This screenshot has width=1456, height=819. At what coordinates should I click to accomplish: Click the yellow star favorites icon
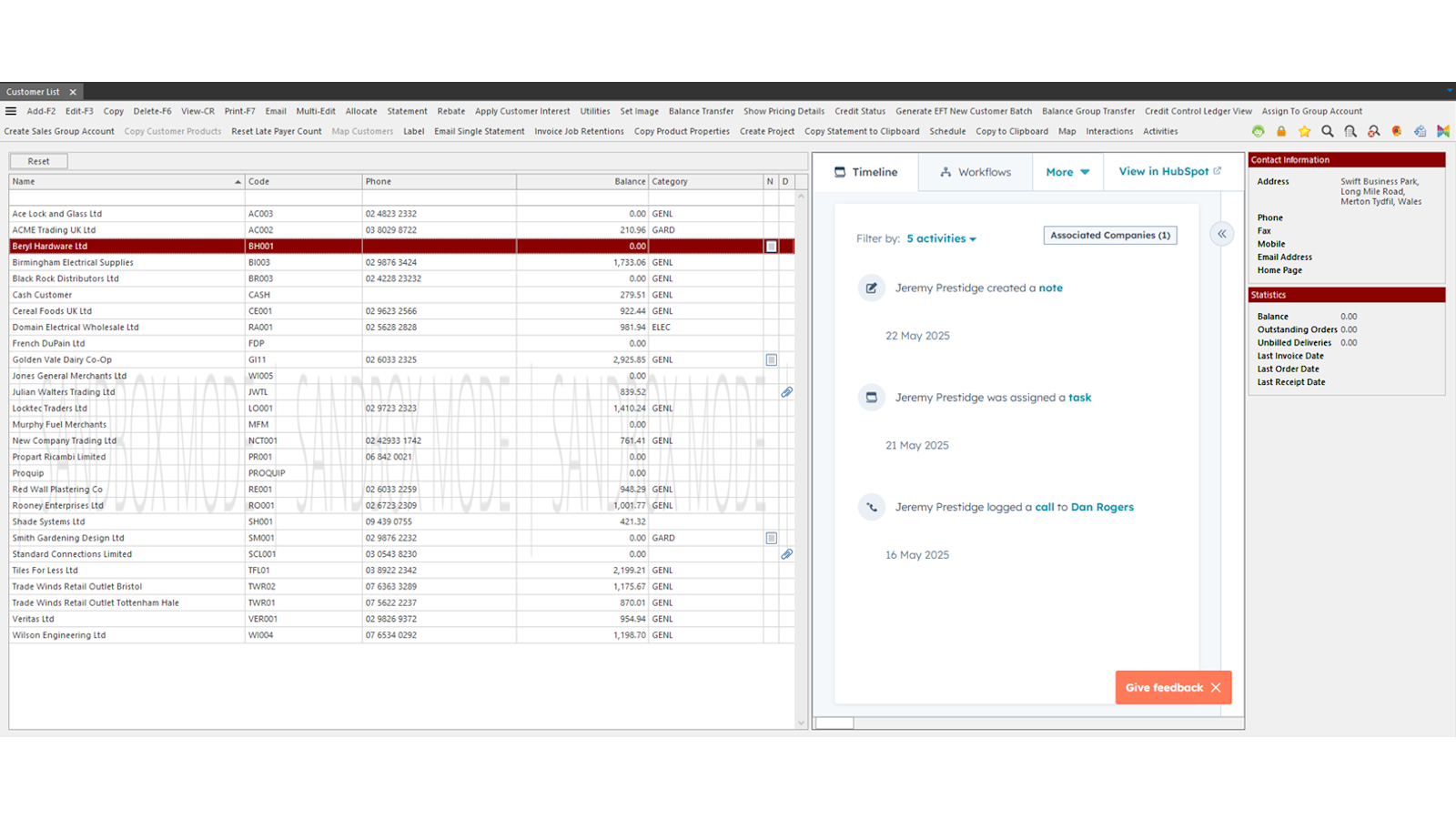pyautogui.click(x=1305, y=131)
